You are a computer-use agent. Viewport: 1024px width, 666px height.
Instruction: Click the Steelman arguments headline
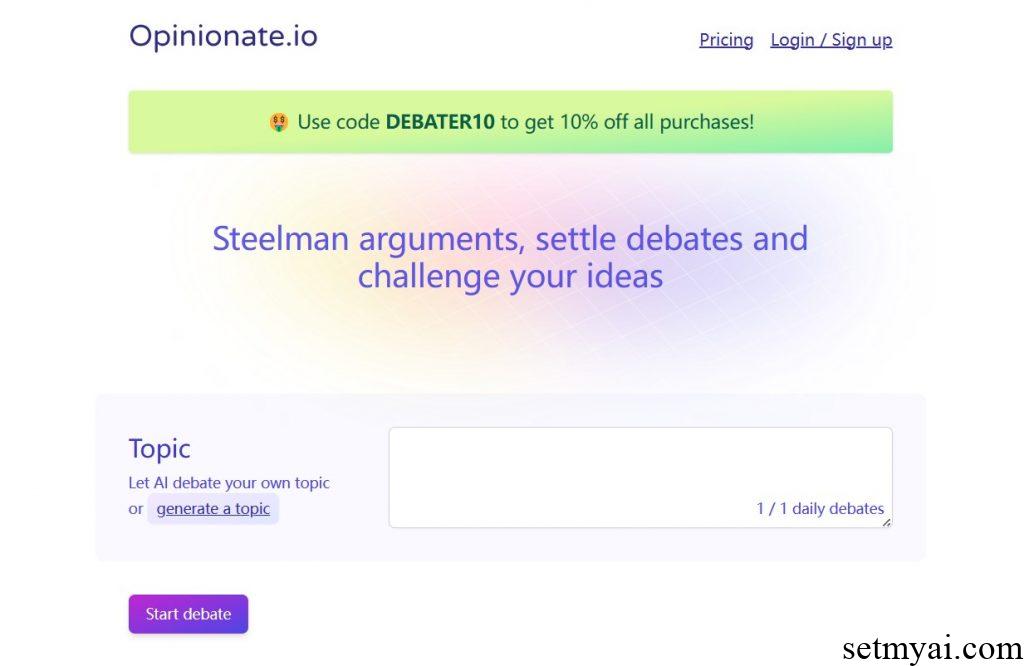coord(511,238)
